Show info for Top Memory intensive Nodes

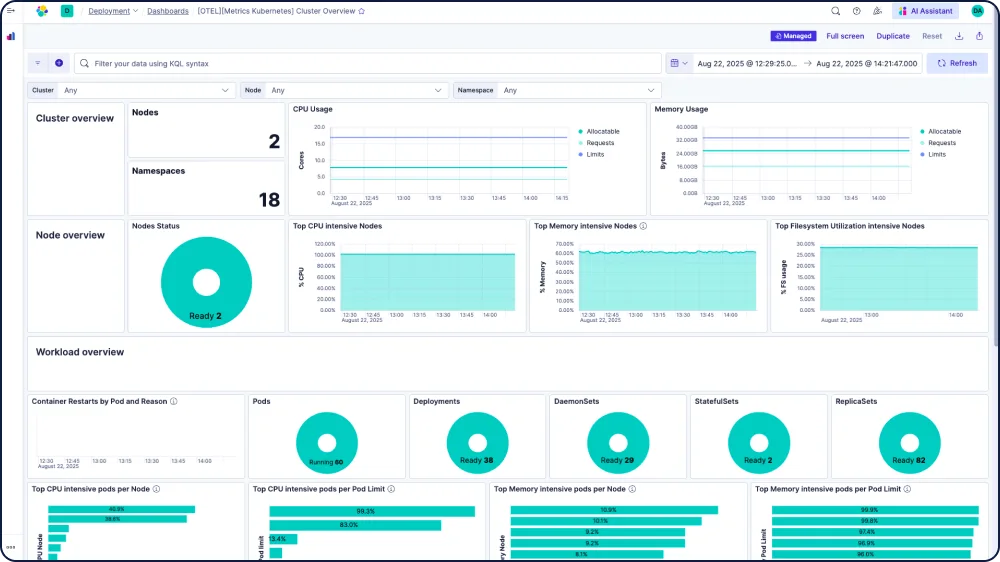coord(643,226)
